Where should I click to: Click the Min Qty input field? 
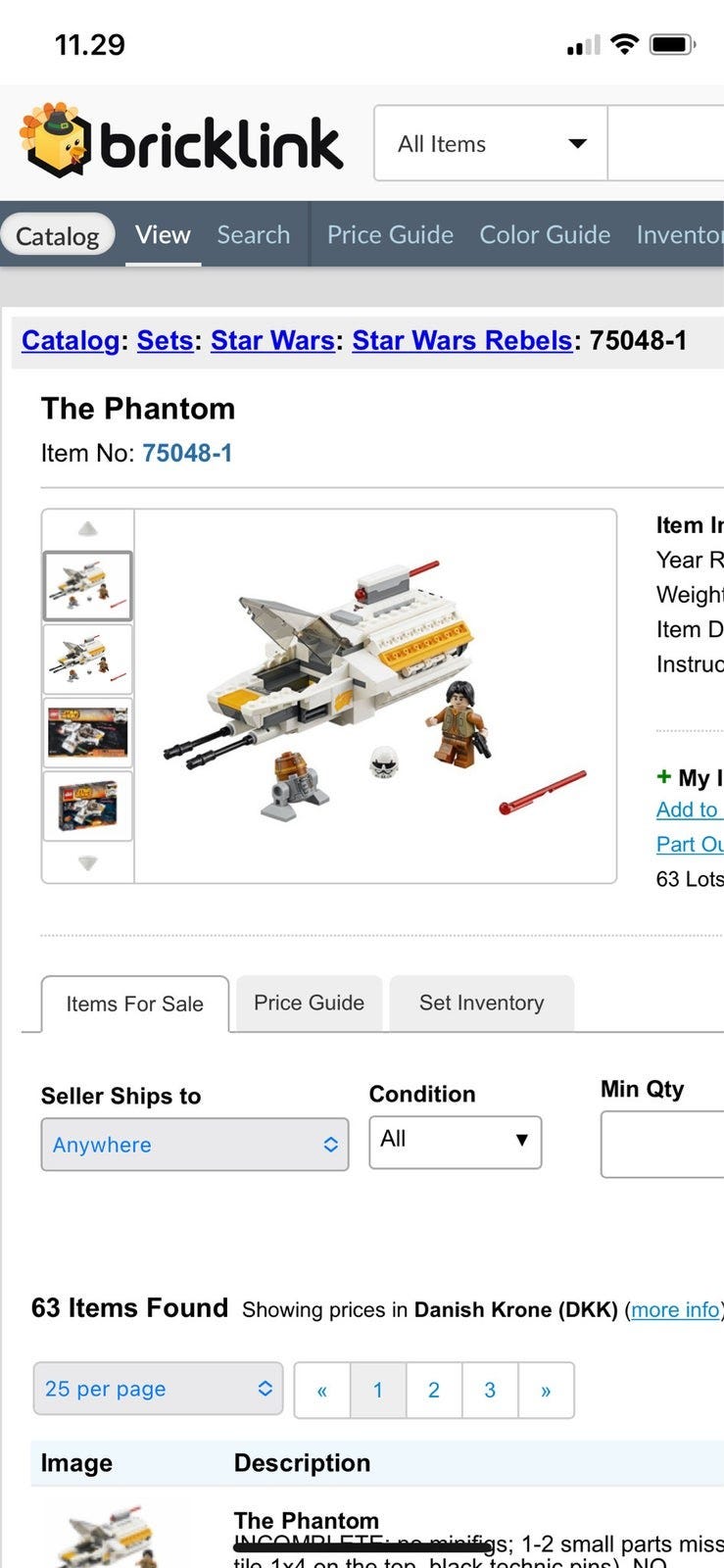click(662, 1144)
